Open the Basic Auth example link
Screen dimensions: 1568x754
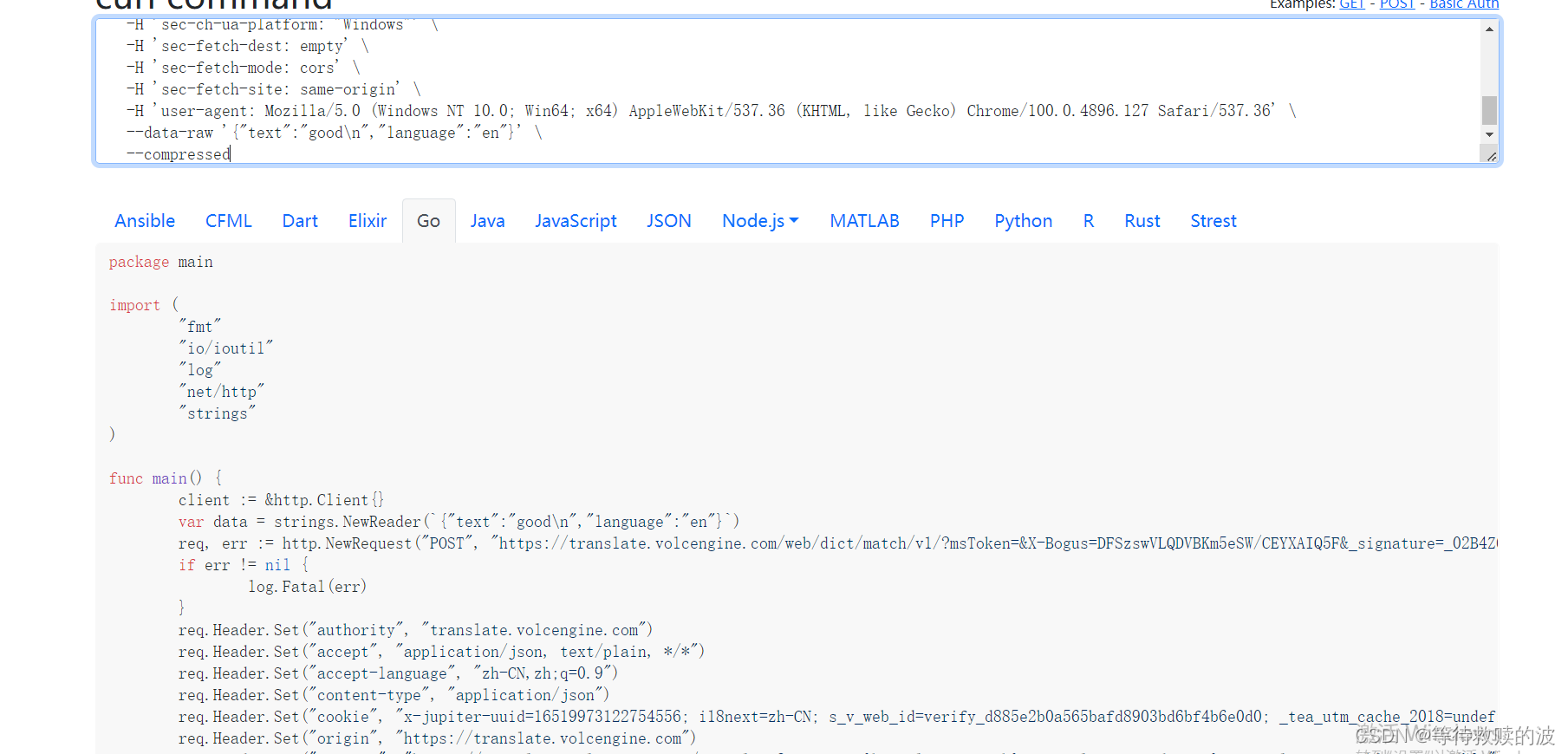click(1464, 4)
